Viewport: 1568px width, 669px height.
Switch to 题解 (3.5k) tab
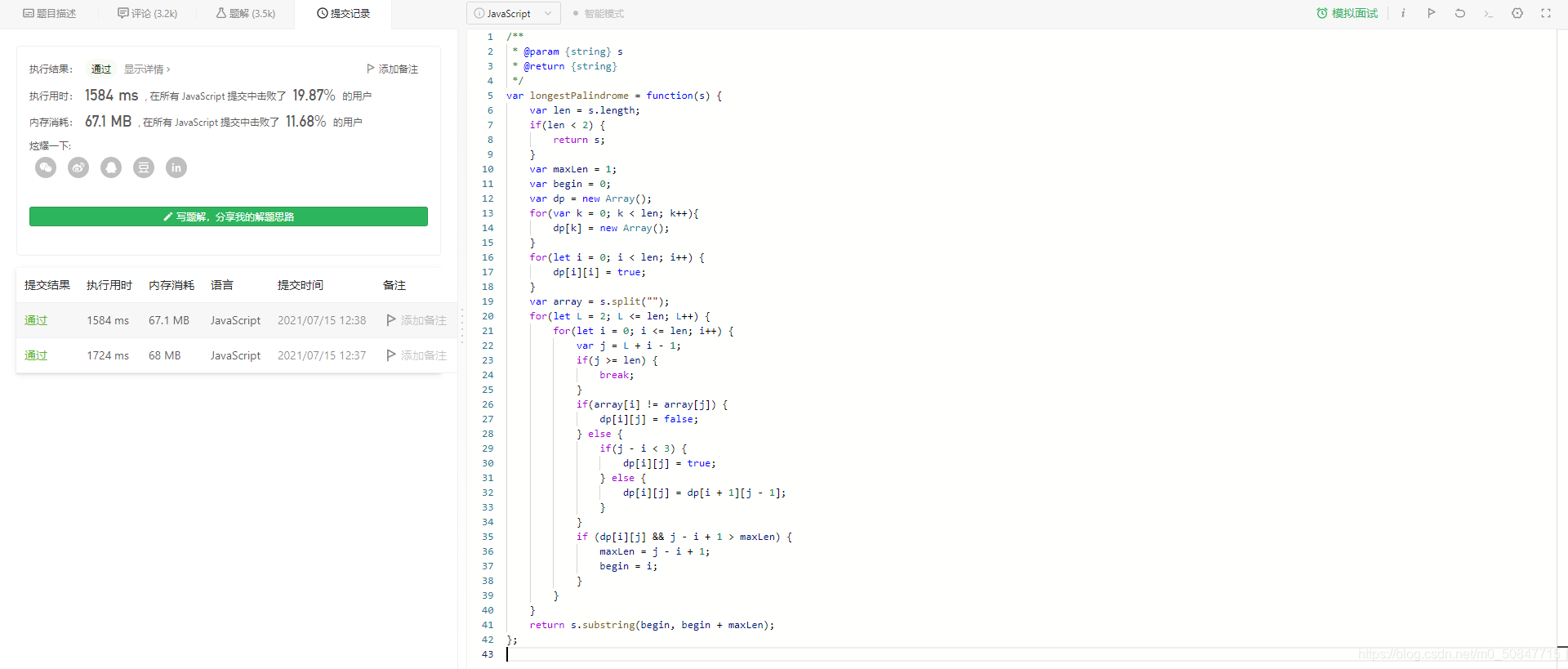(246, 14)
